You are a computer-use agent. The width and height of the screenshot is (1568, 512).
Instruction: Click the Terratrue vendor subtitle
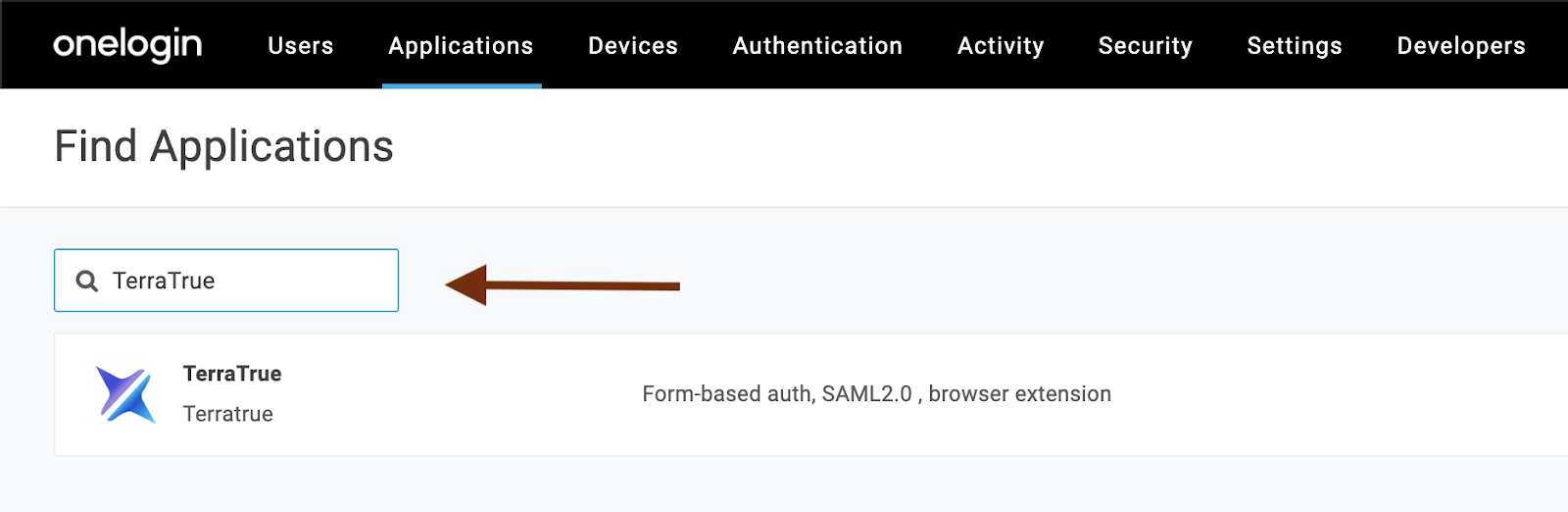(227, 414)
